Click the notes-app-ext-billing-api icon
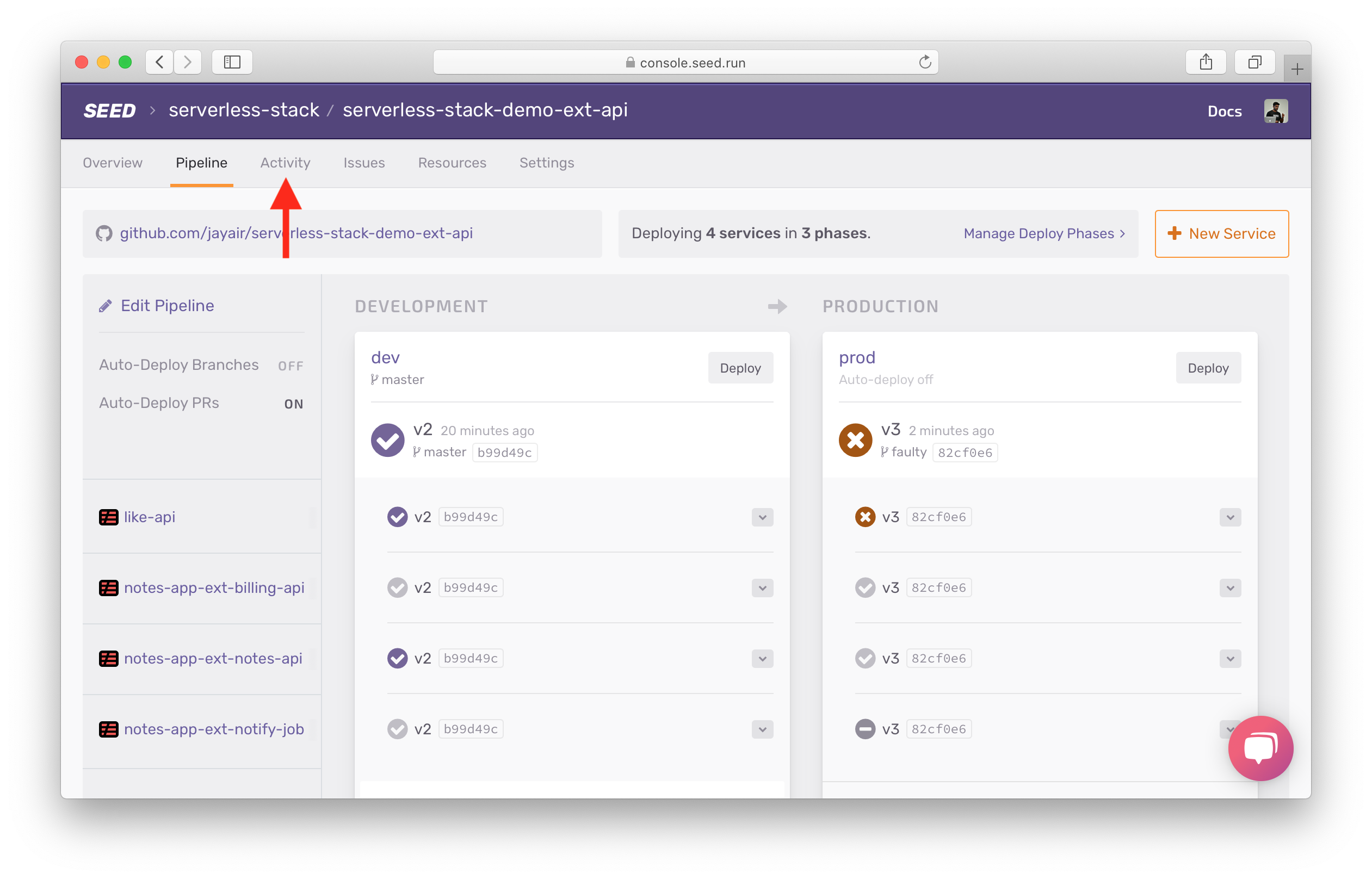1372x879 pixels. [107, 588]
